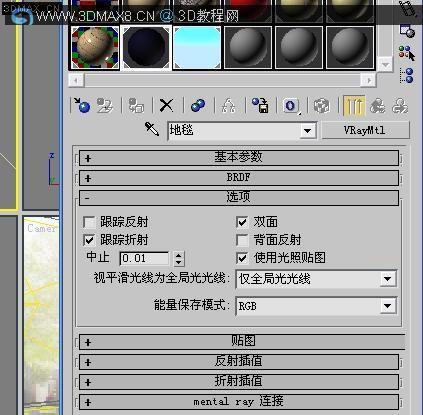Select gray sphere slot right of sky slot
This screenshot has width=423, height=415.
coord(248,48)
